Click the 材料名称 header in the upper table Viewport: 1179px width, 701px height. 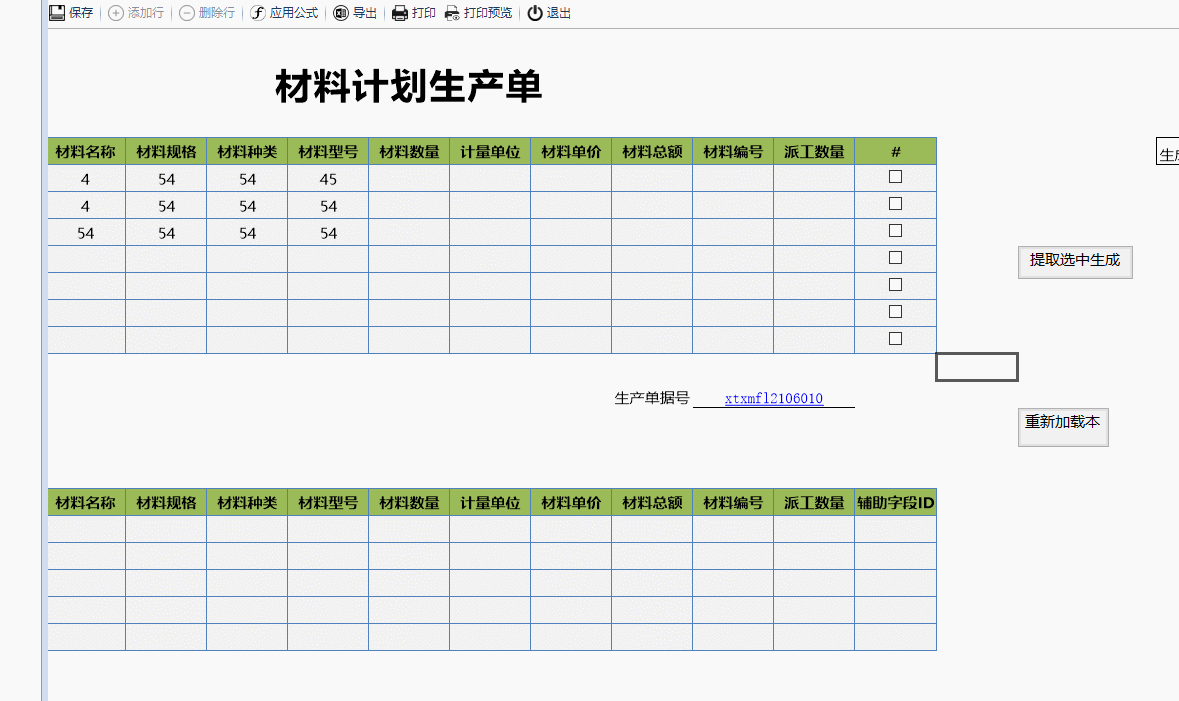[x=86, y=152]
